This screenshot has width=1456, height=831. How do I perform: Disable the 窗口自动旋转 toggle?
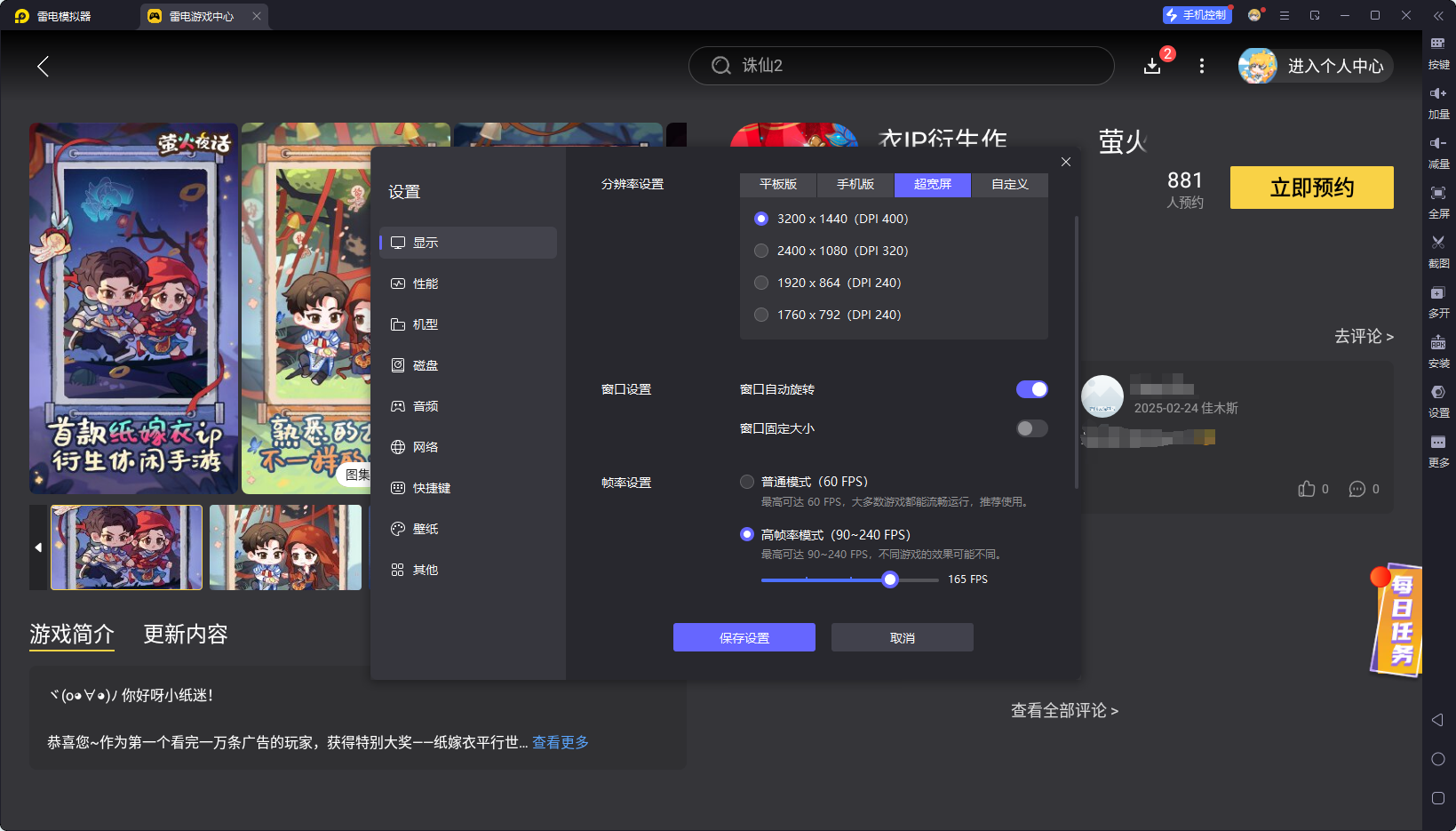(x=1031, y=388)
